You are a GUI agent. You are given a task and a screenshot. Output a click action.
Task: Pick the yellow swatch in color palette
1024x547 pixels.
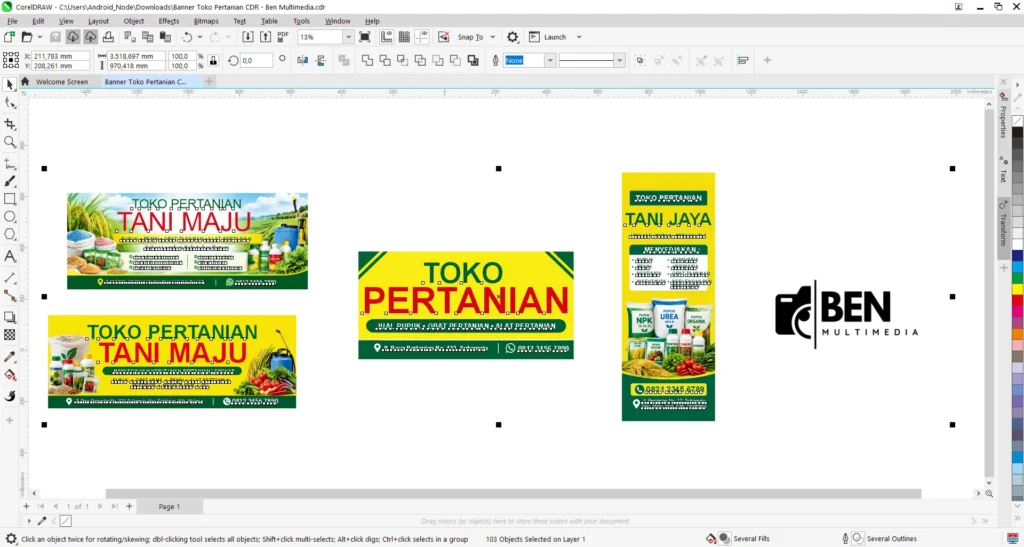point(1017,289)
